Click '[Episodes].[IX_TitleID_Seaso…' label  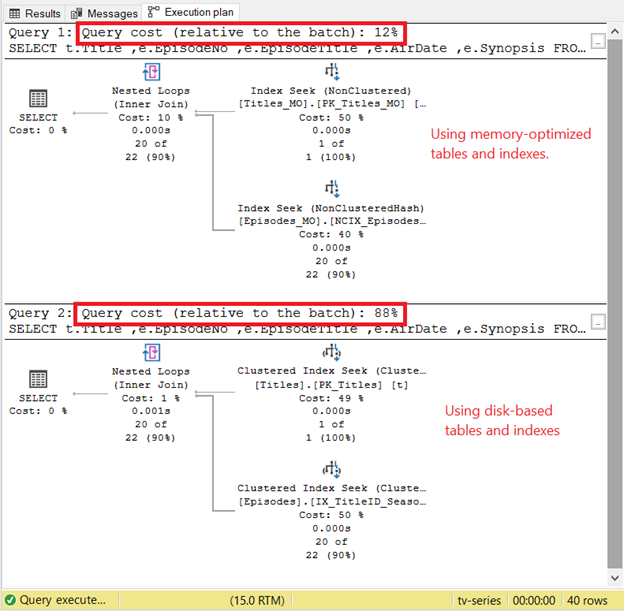click(332, 502)
